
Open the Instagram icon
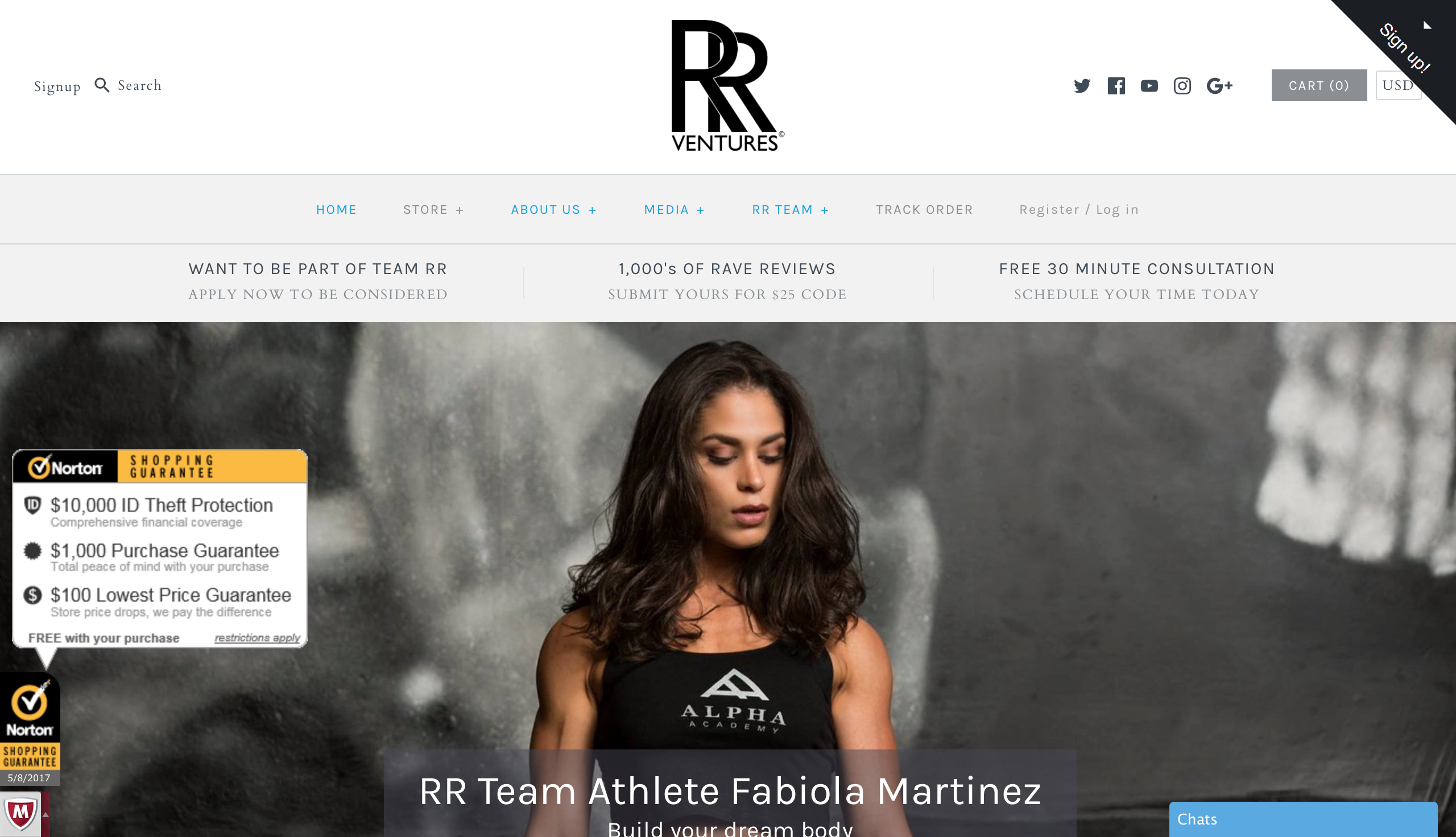tap(1182, 86)
